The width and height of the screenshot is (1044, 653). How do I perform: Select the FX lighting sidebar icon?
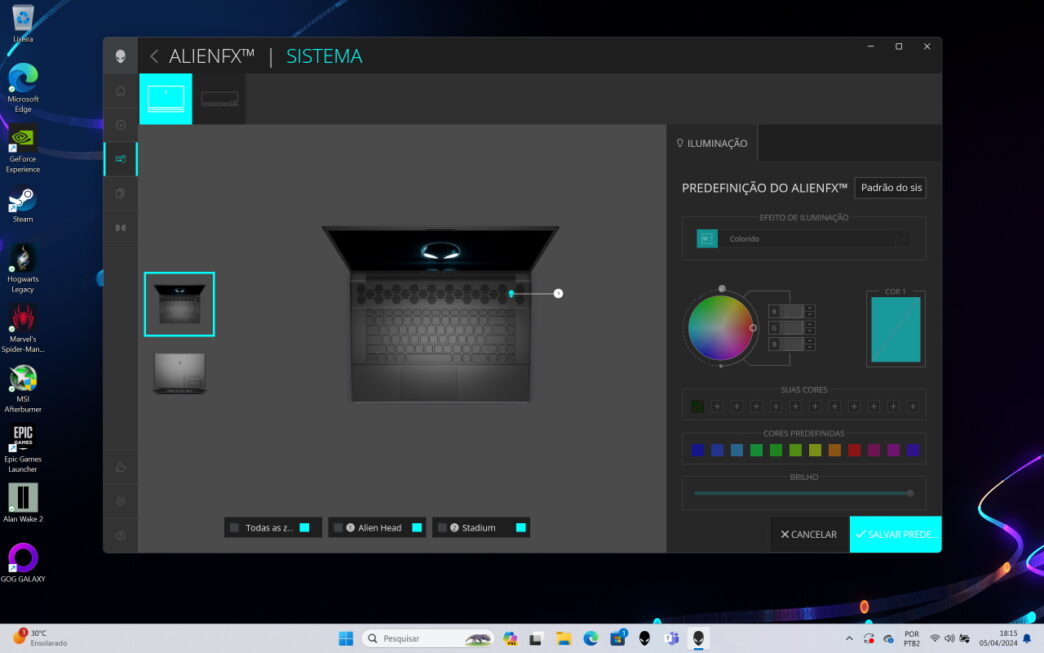click(121, 159)
